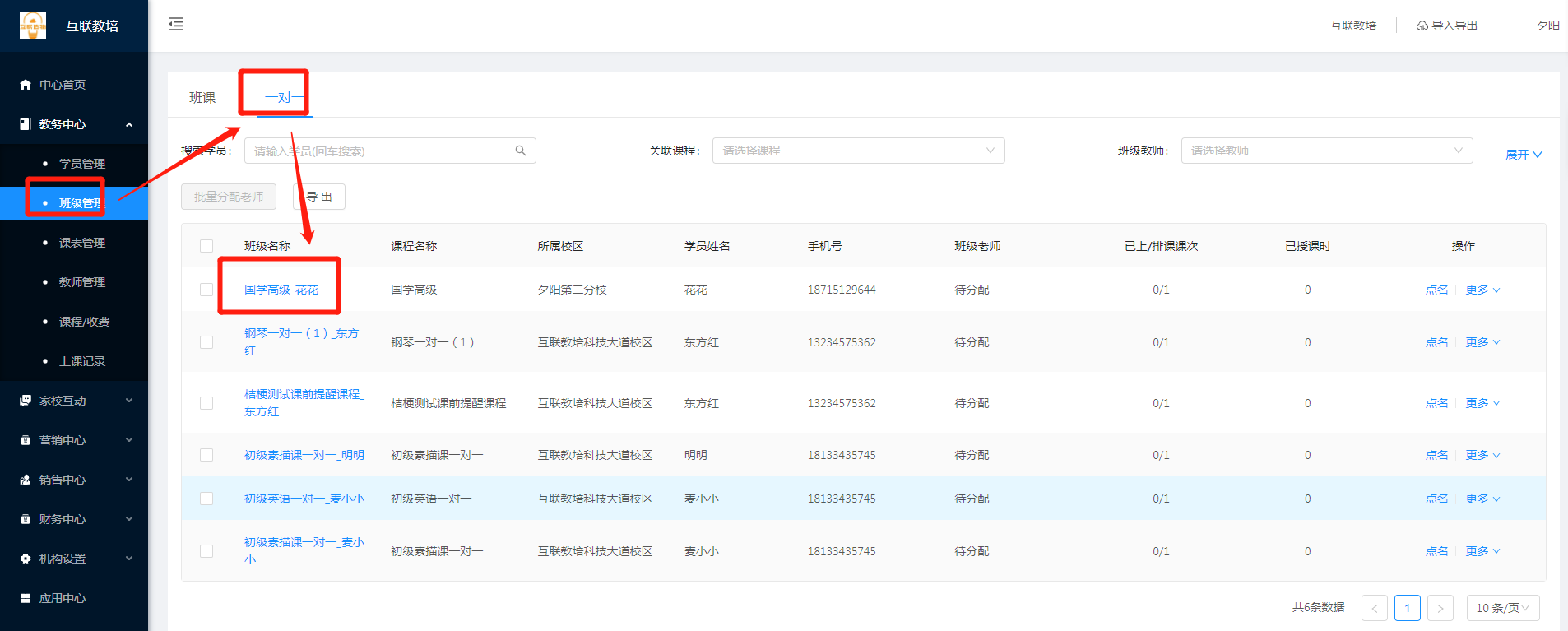This screenshot has width=1568, height=631.
Task: Open the 初级英语一对一_麦小小 class link
Action: pos(304,499)
